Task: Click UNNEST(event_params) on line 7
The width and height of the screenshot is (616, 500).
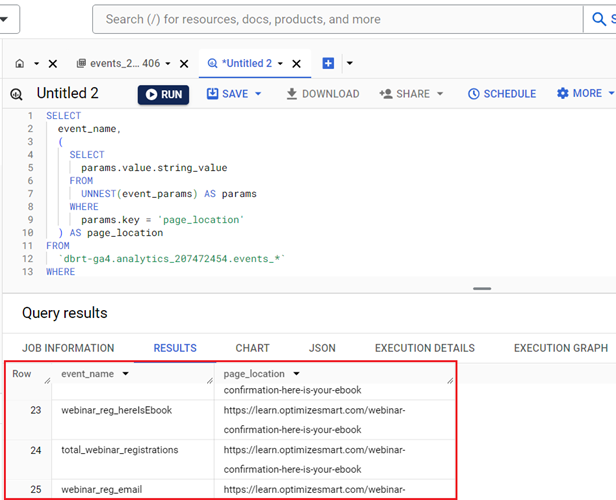Action: [139, 194]
